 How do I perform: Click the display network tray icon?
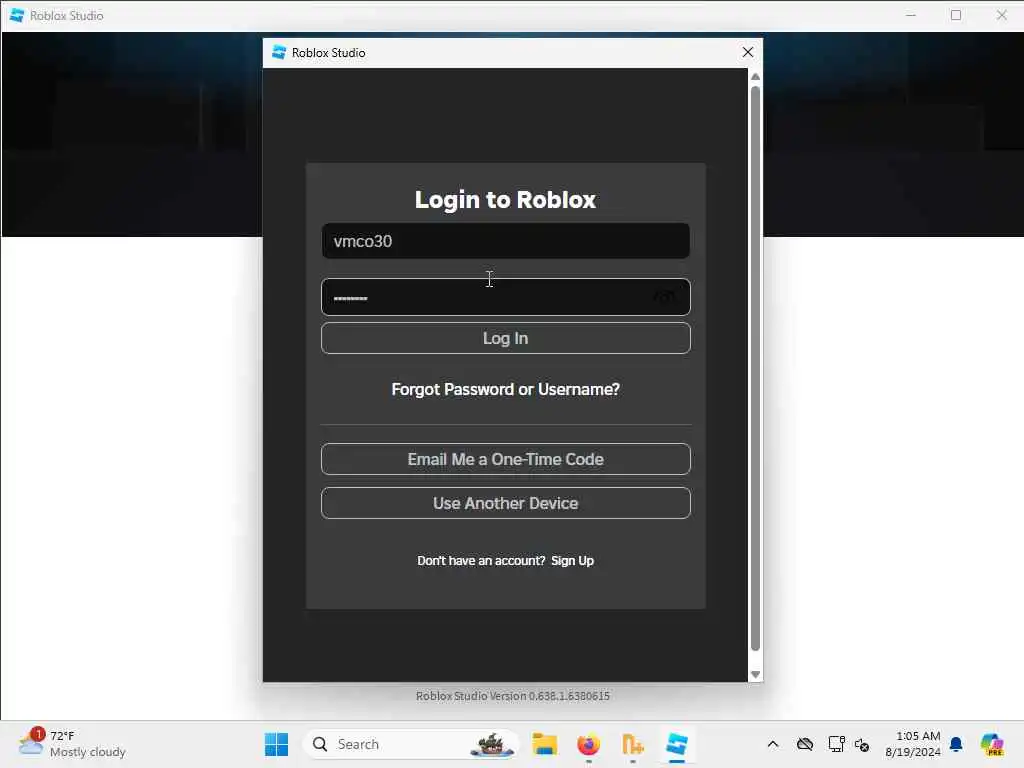click(x=837, y=744)
